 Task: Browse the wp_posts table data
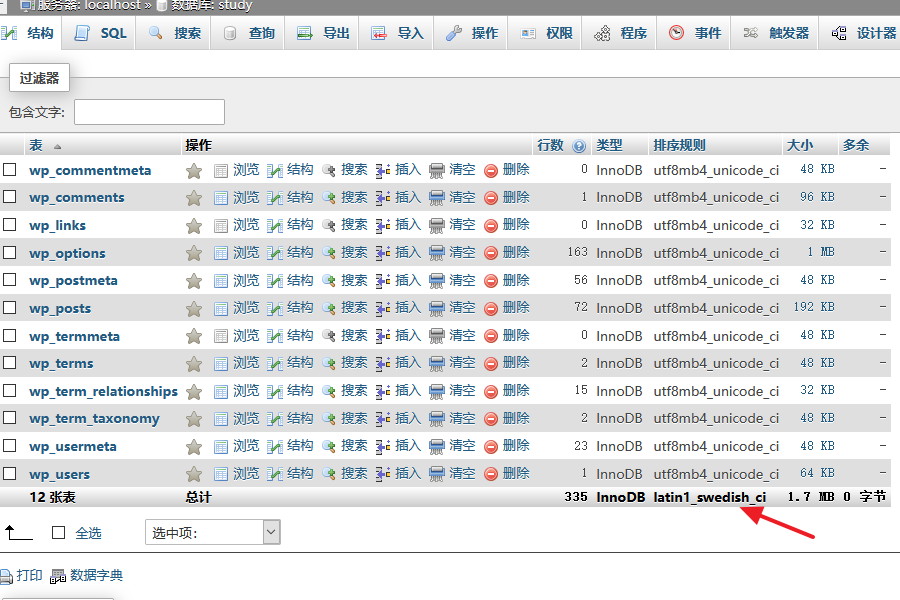(246, 307)
